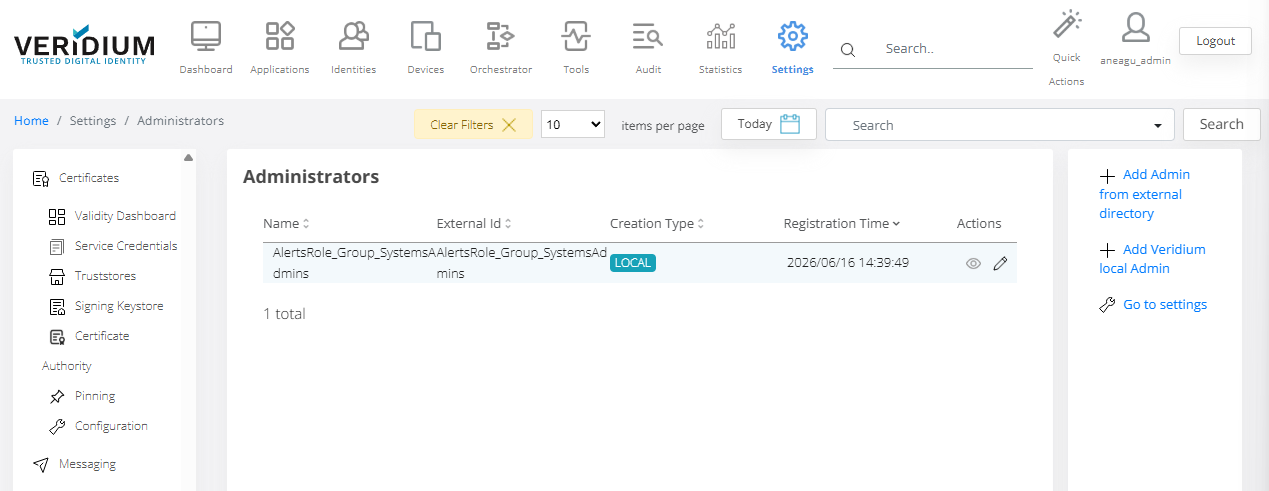The width and height of the screenshot is (1269, 491).
Task: Open Signing Keystore in the sidebar
Action: tap(119, 306)
